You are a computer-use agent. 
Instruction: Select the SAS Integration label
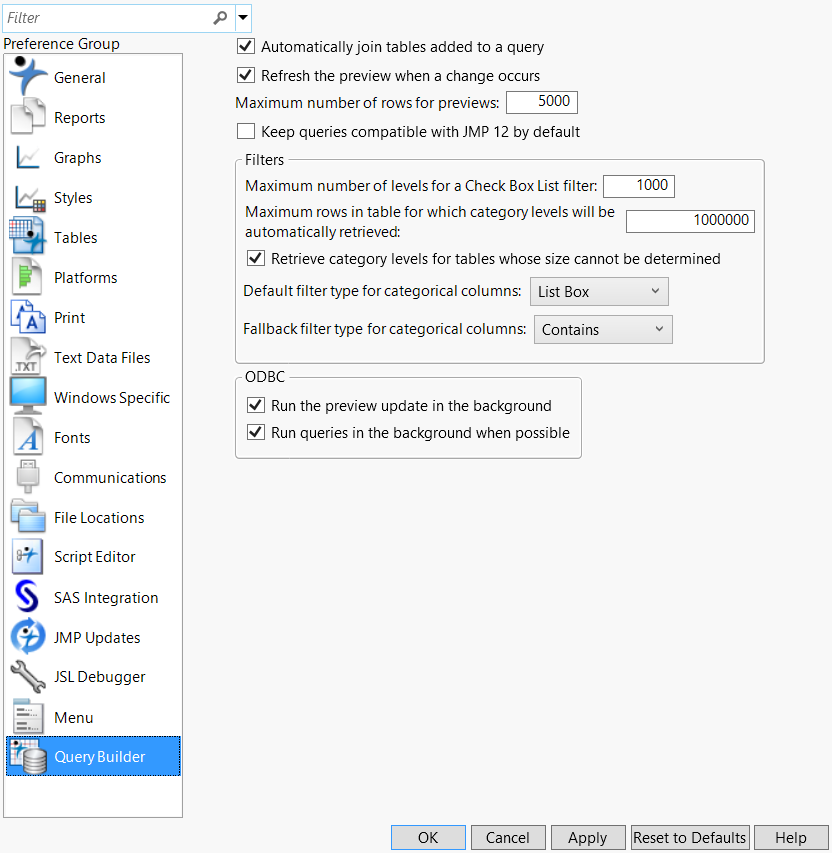(106, 598)
